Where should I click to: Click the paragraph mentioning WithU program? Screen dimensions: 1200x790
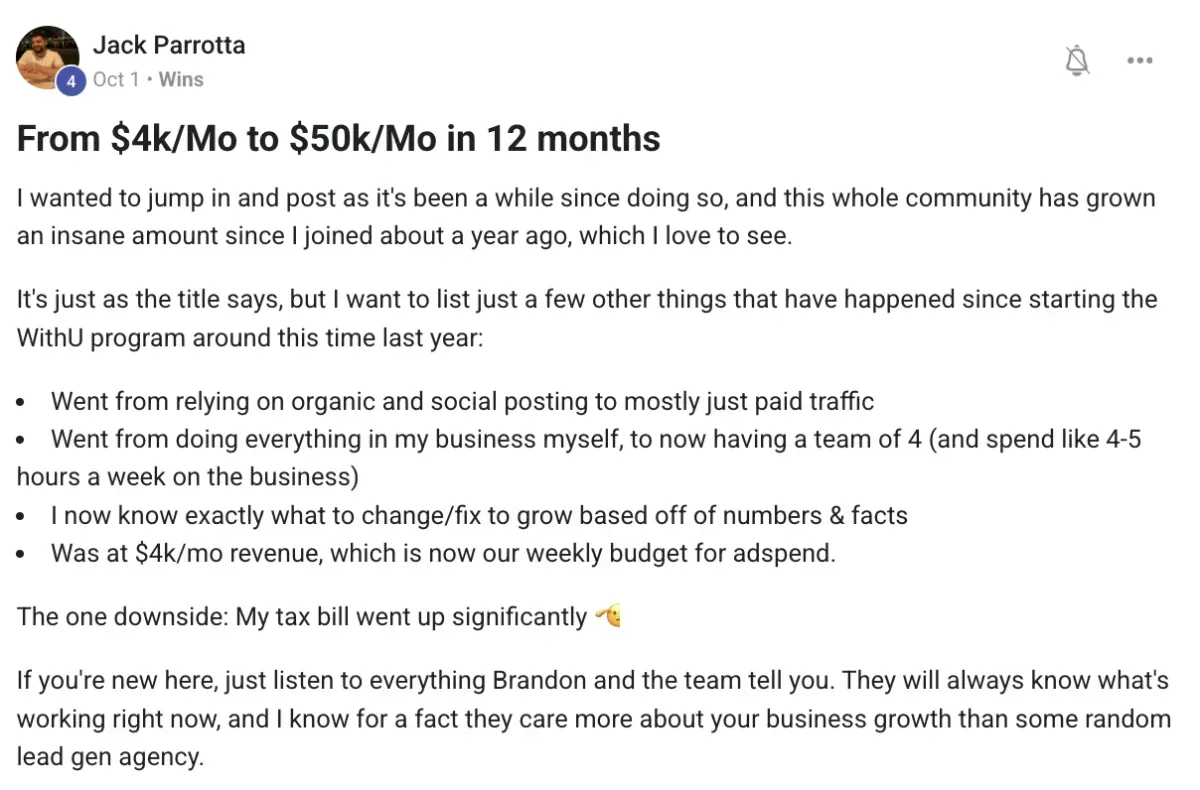(585, 318)
